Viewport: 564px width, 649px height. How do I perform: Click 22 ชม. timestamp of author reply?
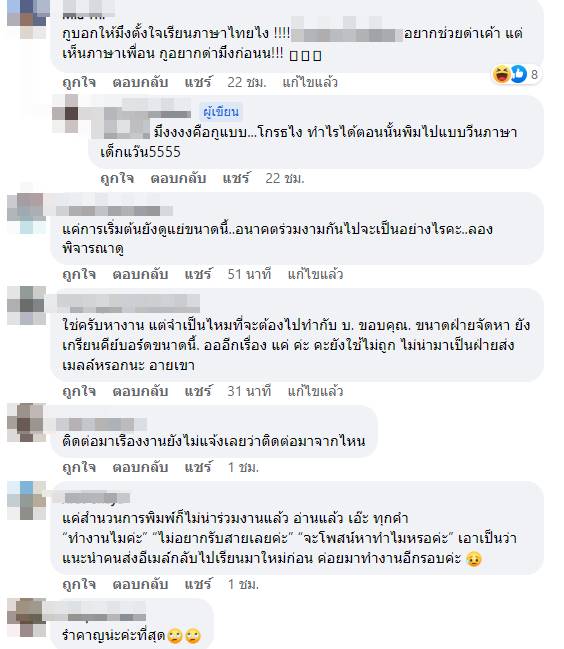[x=285, y=178]
